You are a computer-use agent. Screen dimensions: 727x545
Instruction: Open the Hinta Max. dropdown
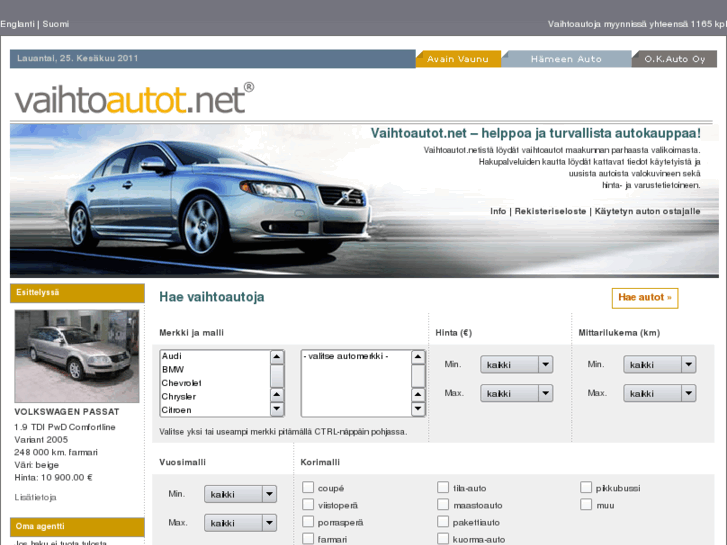point(517,393)
